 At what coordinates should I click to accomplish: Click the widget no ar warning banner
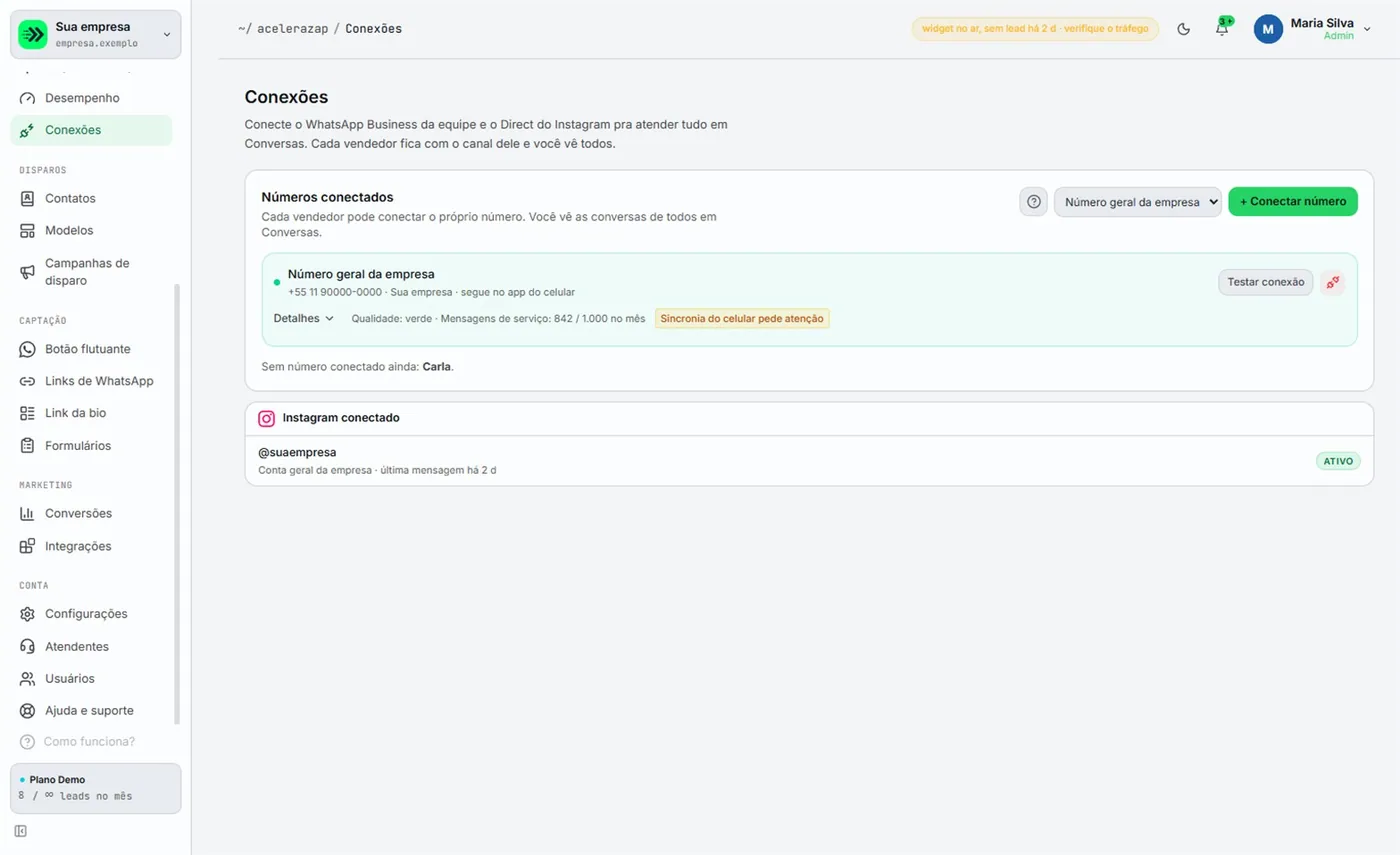(1035, 29)
